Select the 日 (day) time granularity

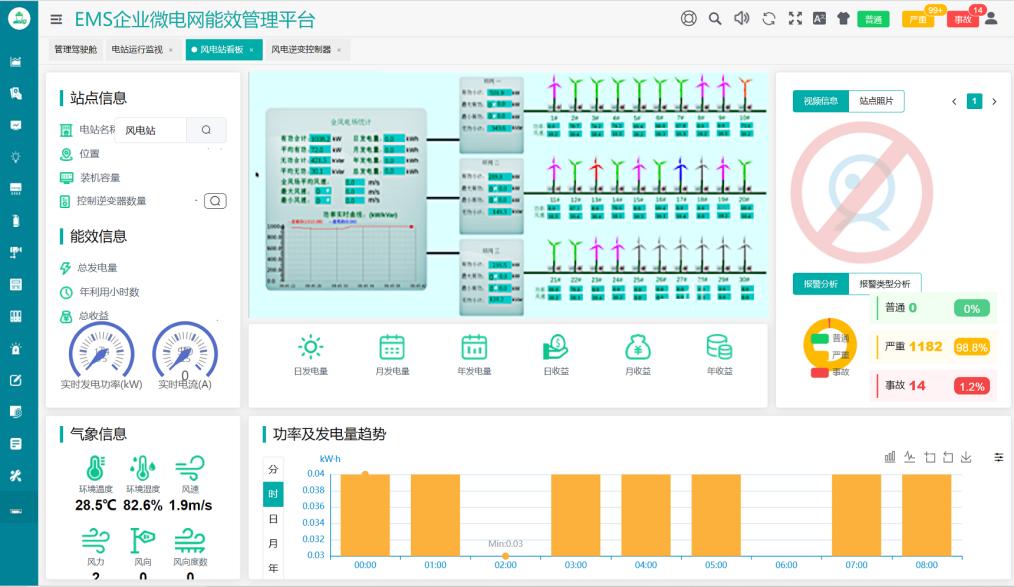pyautogui.click(x=273, y=519)
